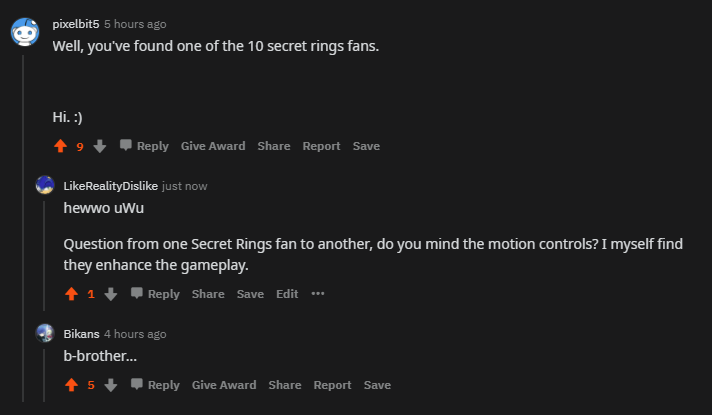The height and width of the screenshot is (415, 712).
Task: Collapse LikeRealityDislike's reply thread line
Action: [44, 250]
